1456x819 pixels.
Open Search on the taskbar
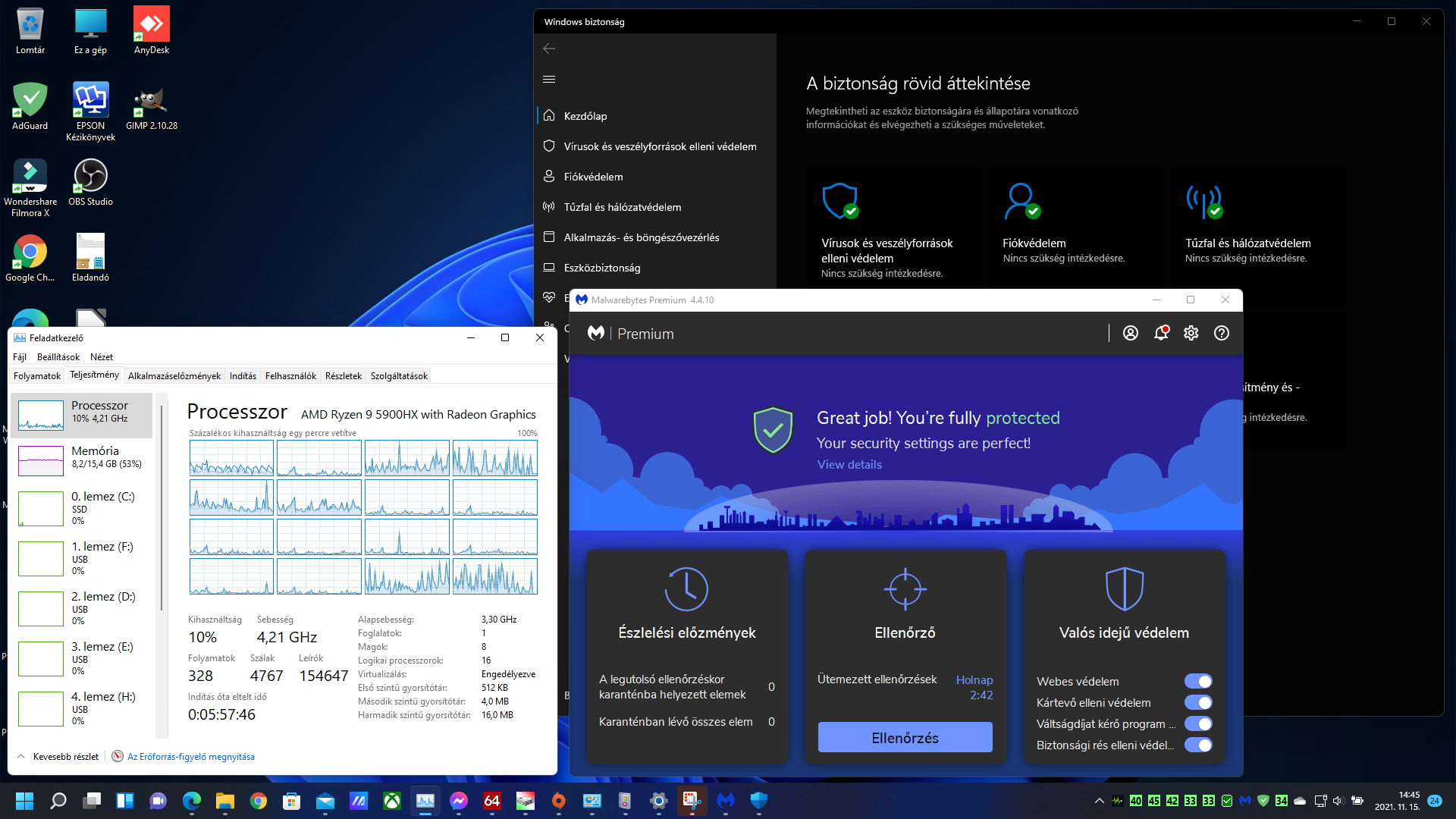[58, 801]
